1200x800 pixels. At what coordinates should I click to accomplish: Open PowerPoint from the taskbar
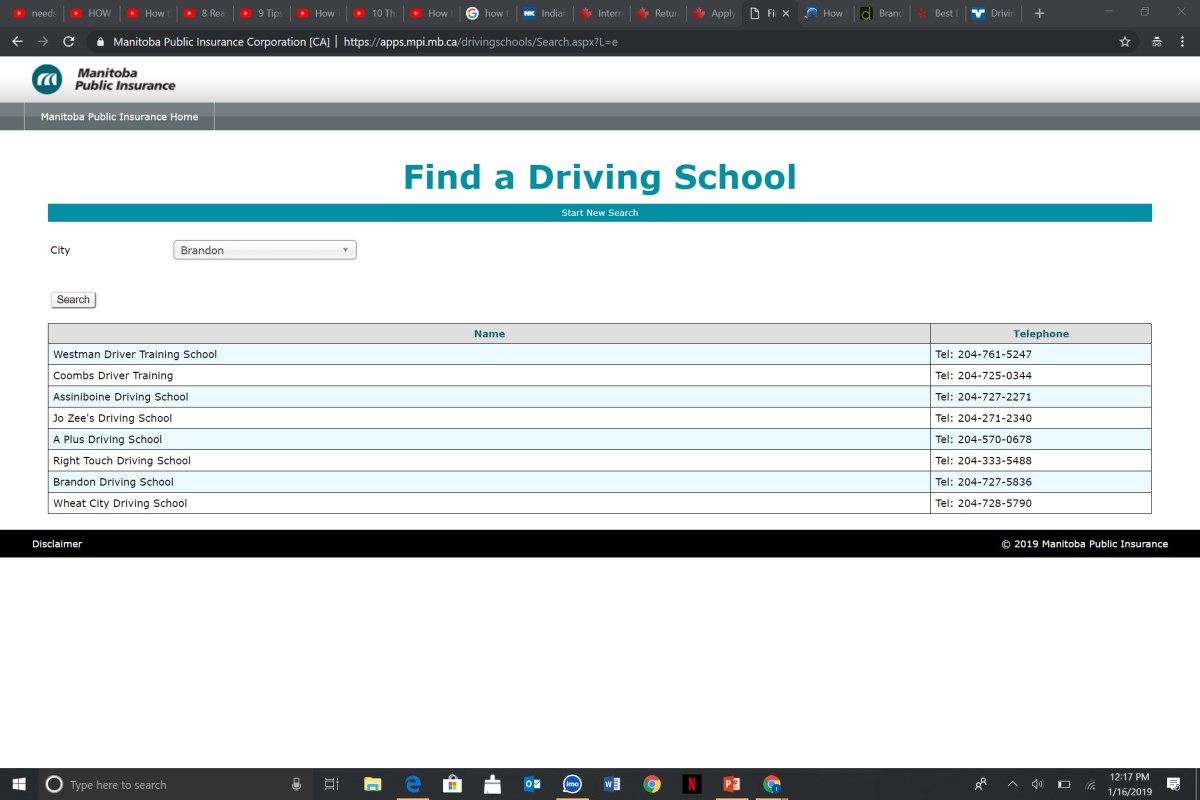tap(731, 784)
